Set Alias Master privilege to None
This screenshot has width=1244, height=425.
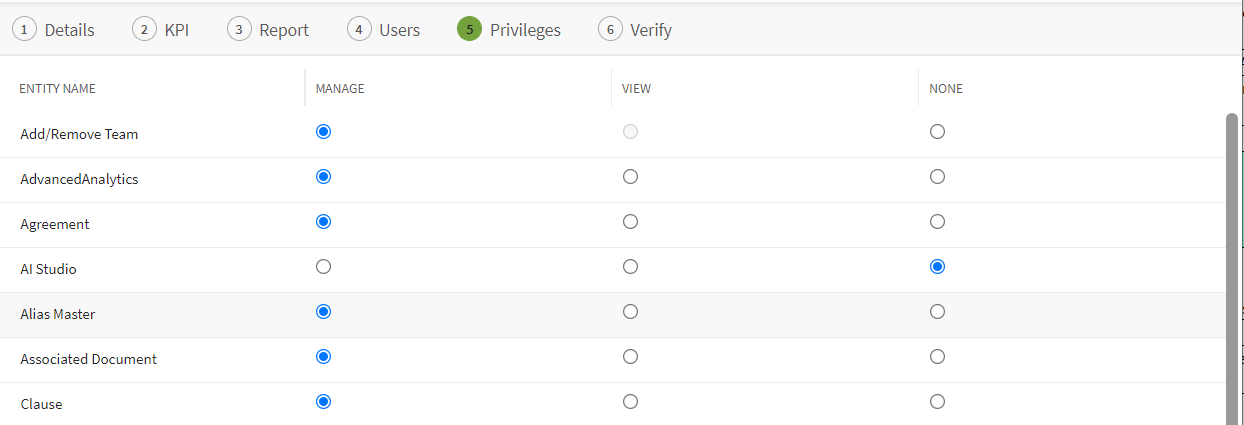[937, 312]
